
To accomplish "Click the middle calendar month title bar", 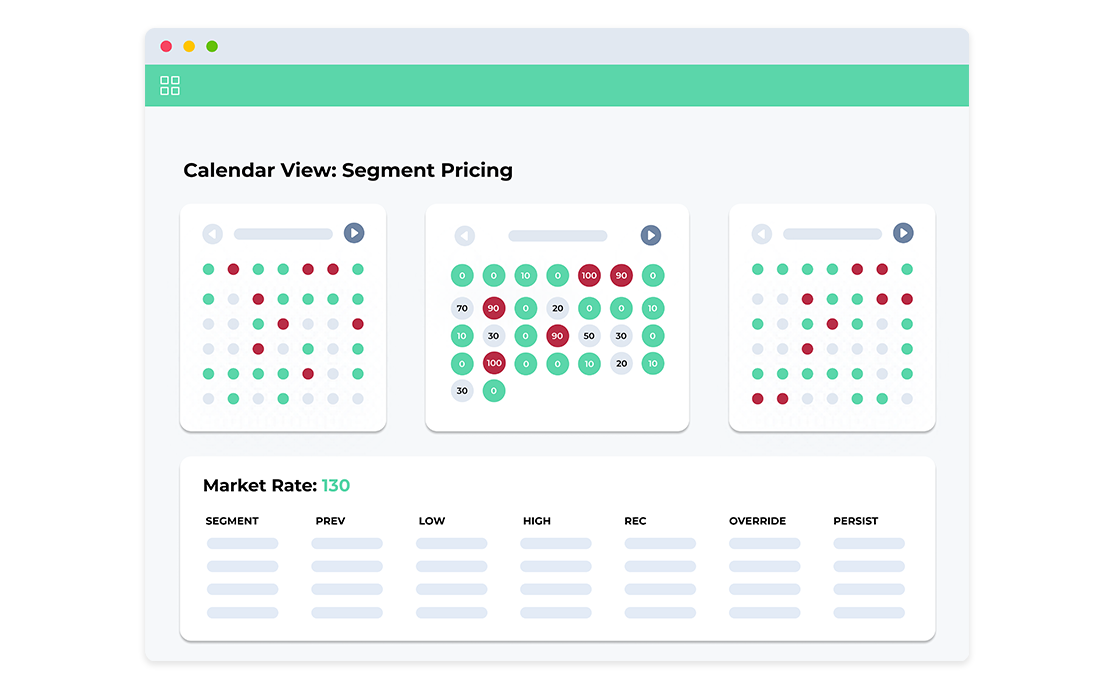I will pos(557,236).
